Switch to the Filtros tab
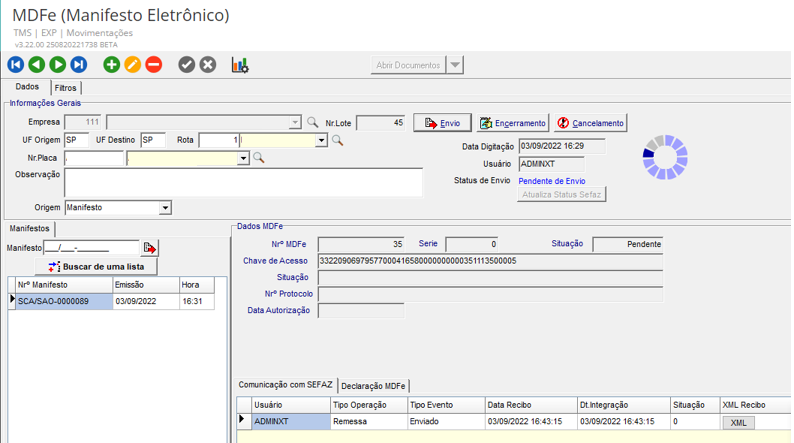Viewport: 794px width, 443px height. click(x=65, y=88)
